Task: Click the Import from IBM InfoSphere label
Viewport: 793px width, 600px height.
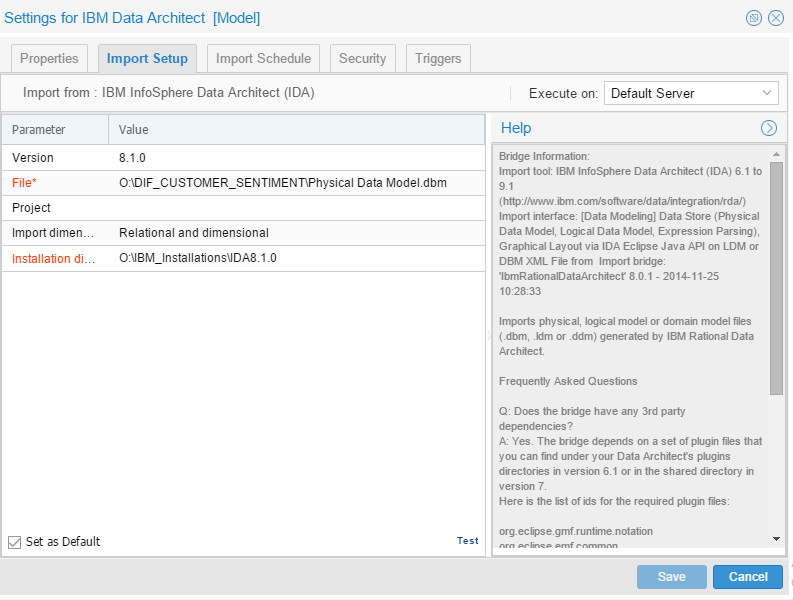Action: click(x=168, y=93)
